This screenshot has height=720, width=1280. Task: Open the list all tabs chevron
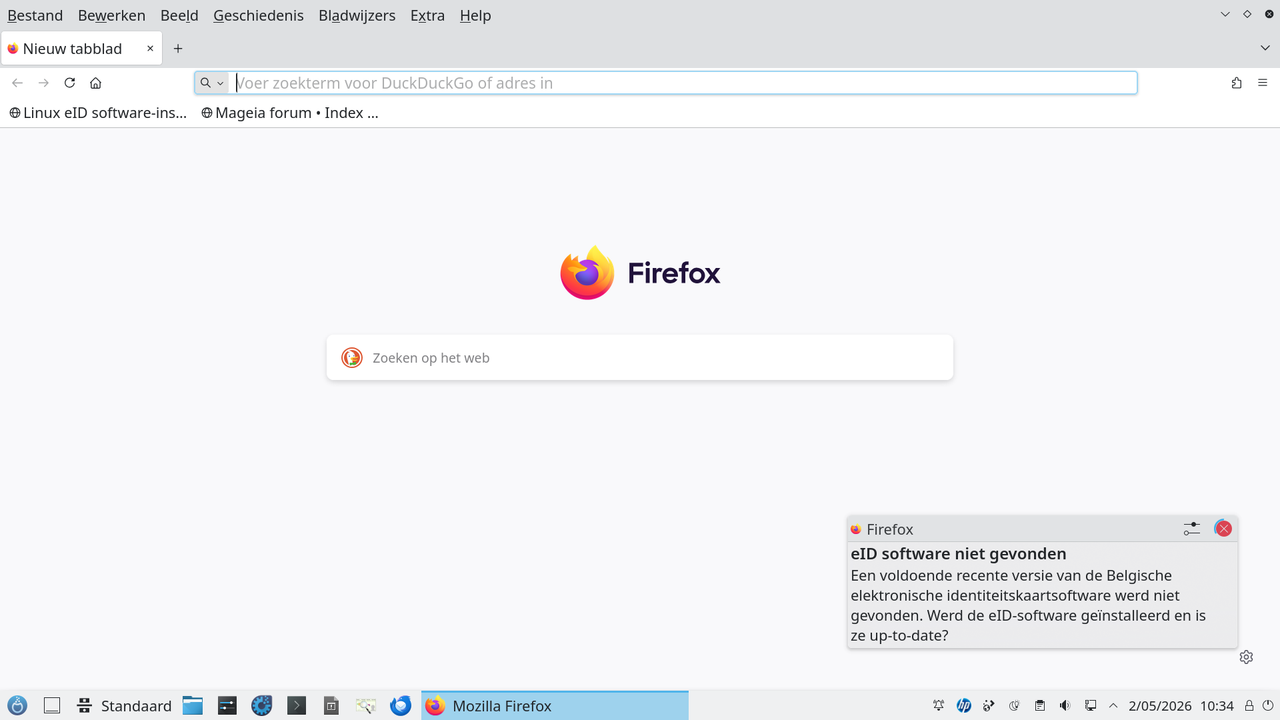[1265, 48]
